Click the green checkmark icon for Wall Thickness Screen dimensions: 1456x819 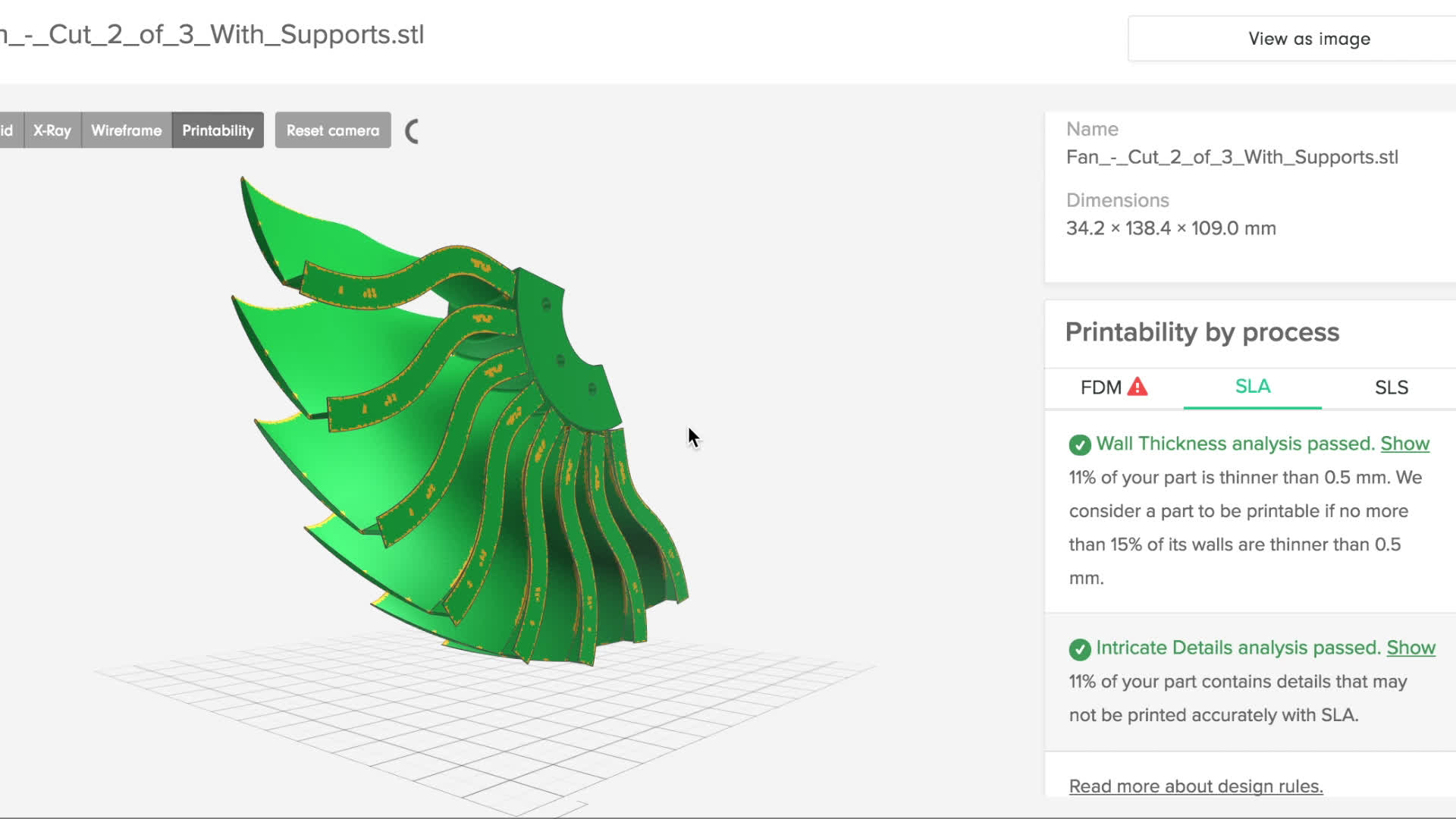pos(1080,444)
